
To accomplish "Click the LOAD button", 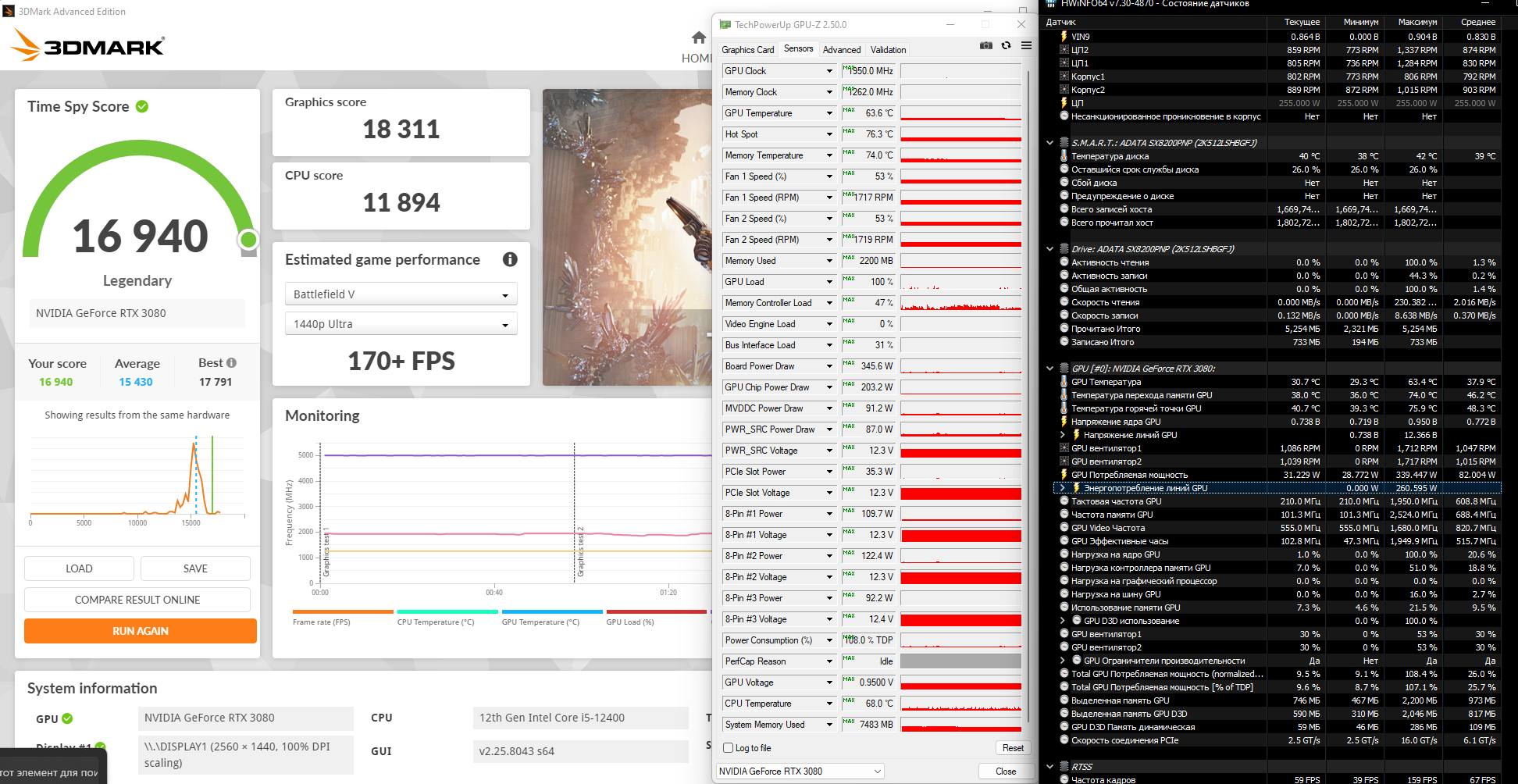I will (x=79, y=568).
